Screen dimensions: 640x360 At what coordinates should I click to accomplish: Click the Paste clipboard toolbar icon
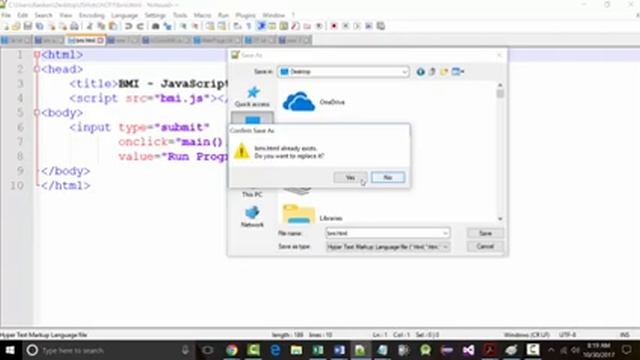click(x=113, y=26)
